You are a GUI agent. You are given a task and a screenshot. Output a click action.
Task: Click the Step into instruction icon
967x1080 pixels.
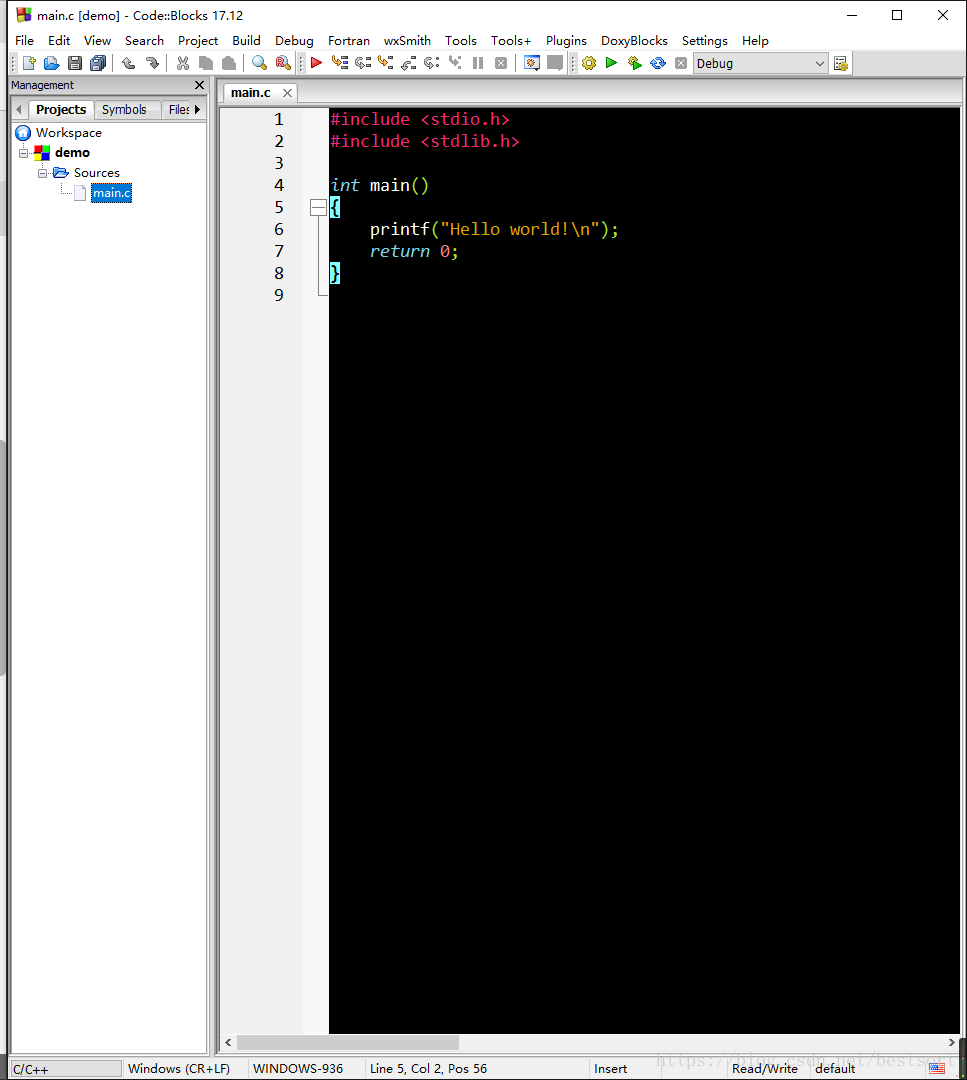[455, 63]
